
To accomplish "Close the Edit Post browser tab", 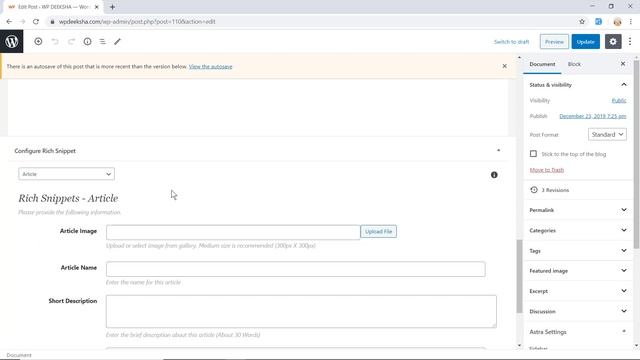I will pyautogui.click(x=97, y=7).
